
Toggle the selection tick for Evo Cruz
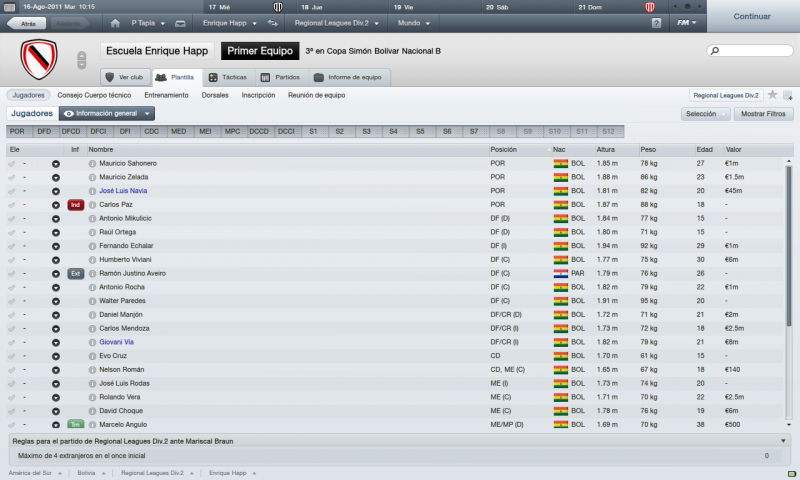pos(12,356)
